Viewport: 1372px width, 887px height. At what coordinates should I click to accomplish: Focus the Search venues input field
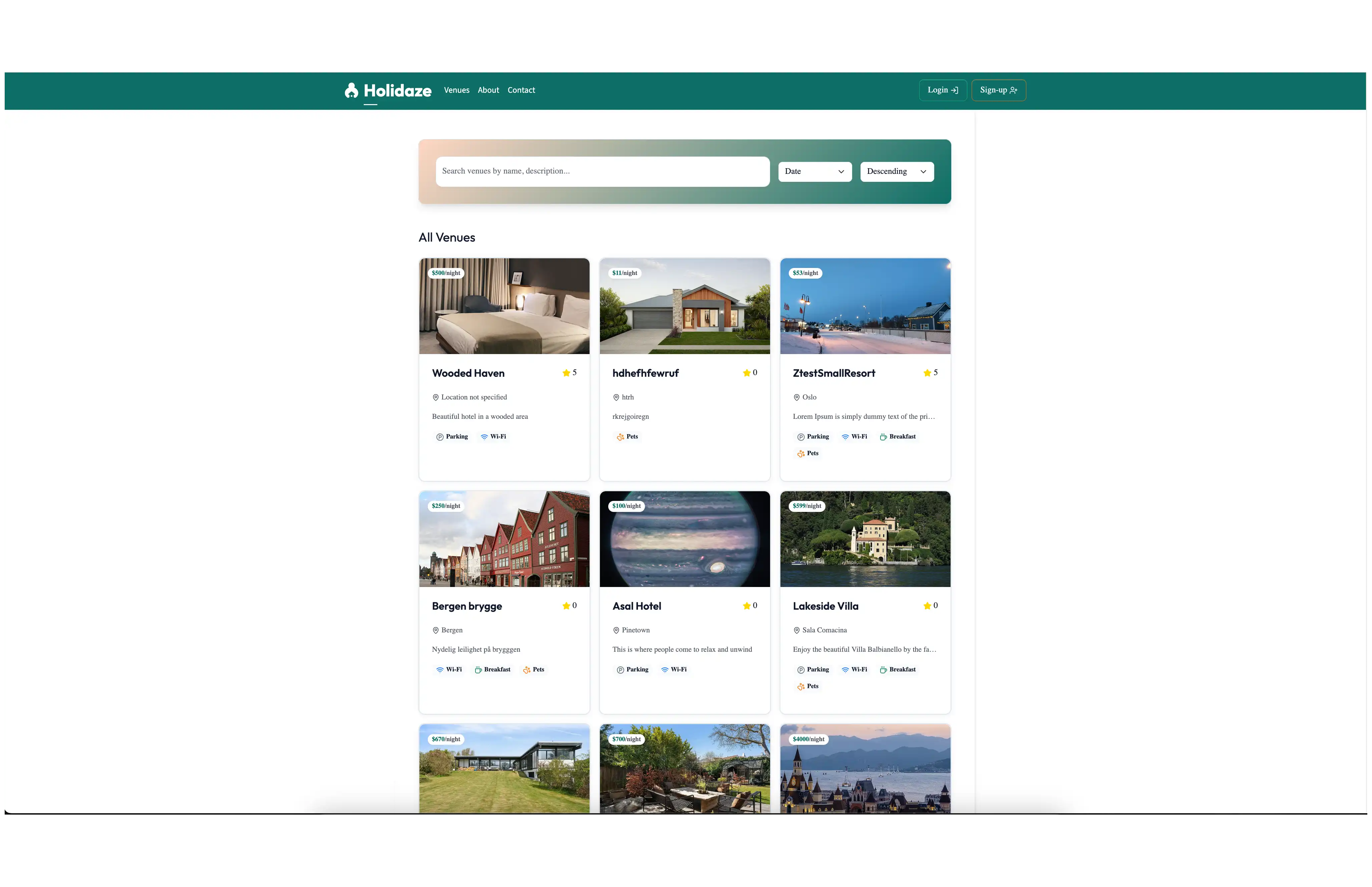point(602,172)
